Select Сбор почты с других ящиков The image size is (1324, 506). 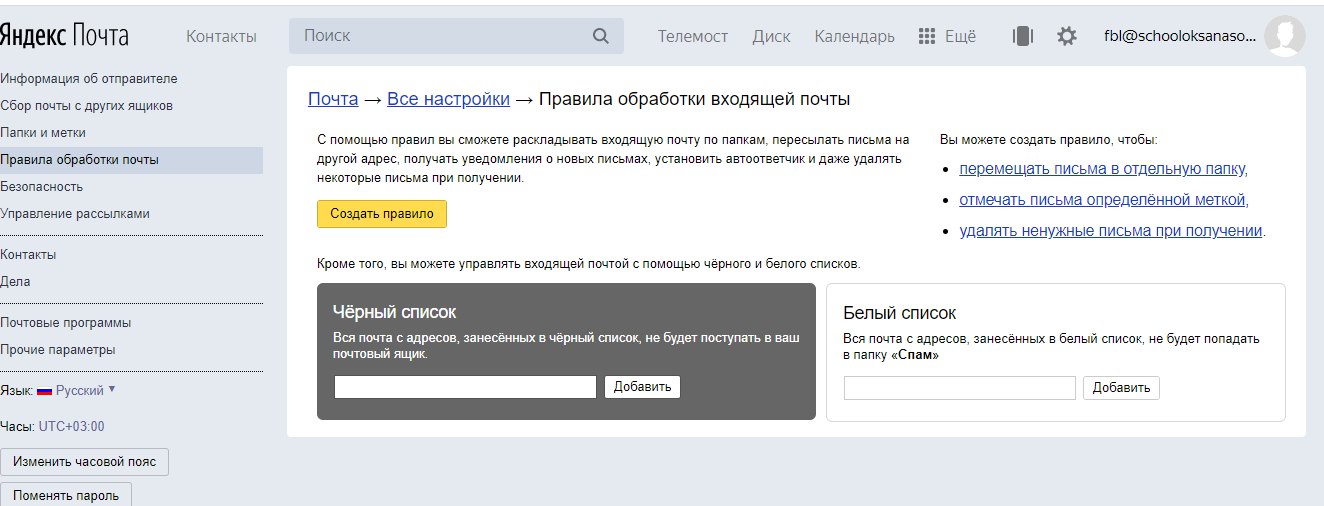[87, 105]
